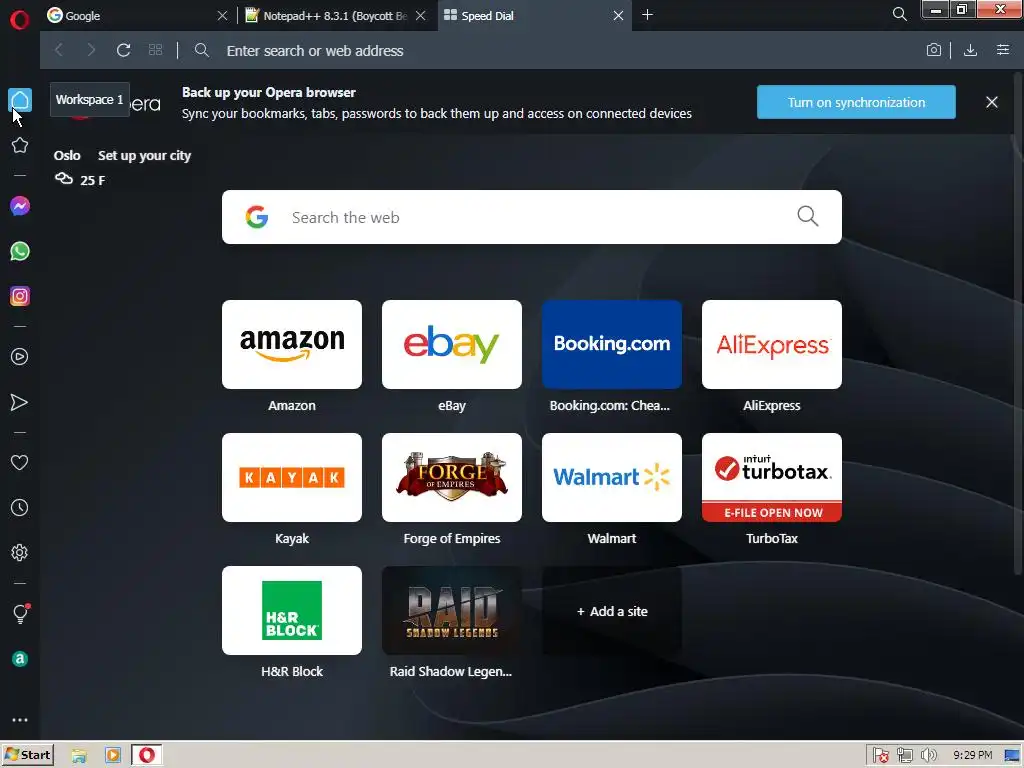Image resolution: width=1024 pixels, height=768 pixels.
Task: Close the Google tab
Action: pos(222,16)
